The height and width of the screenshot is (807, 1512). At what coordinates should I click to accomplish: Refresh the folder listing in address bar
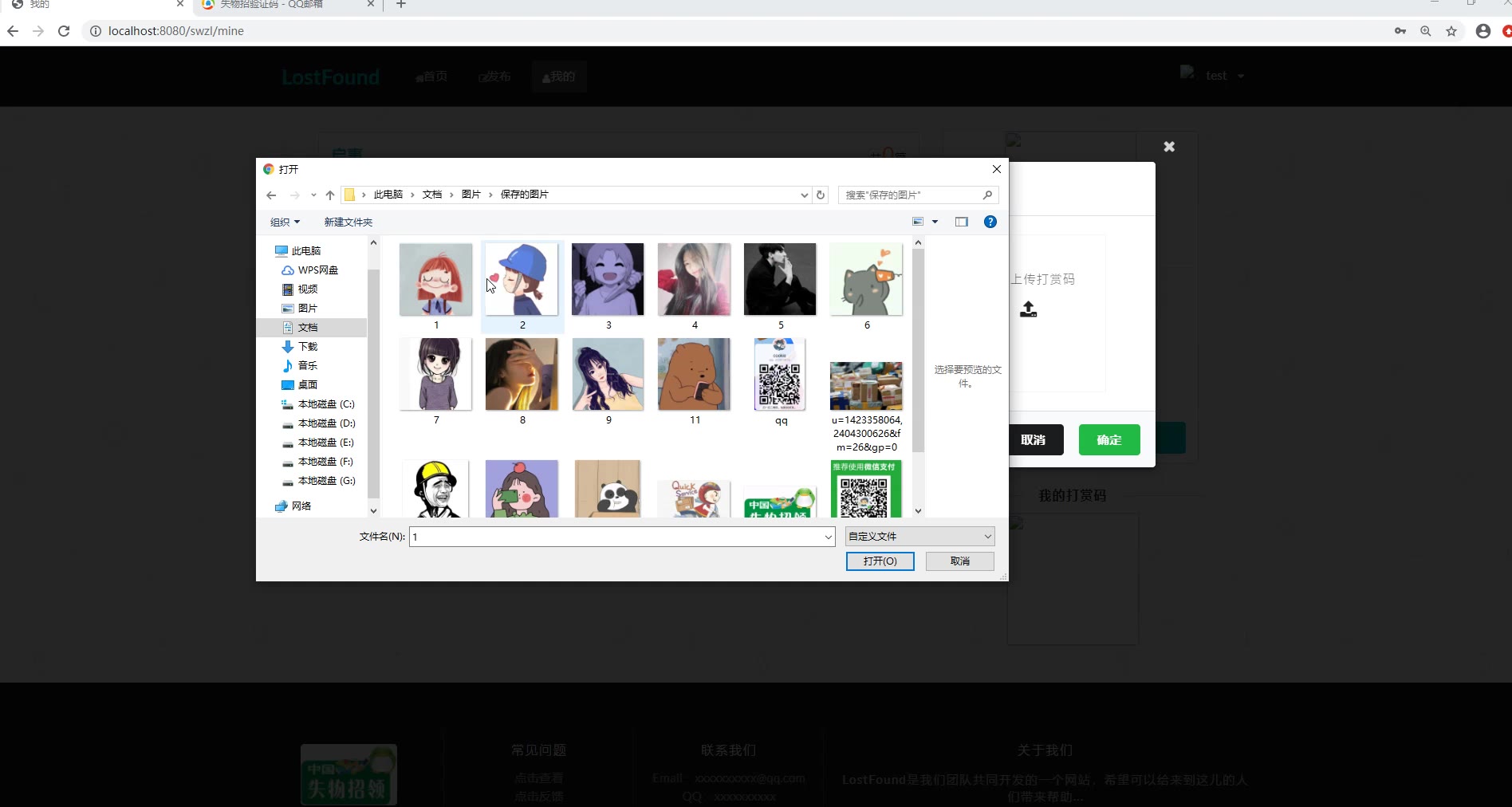pos(821,195)
